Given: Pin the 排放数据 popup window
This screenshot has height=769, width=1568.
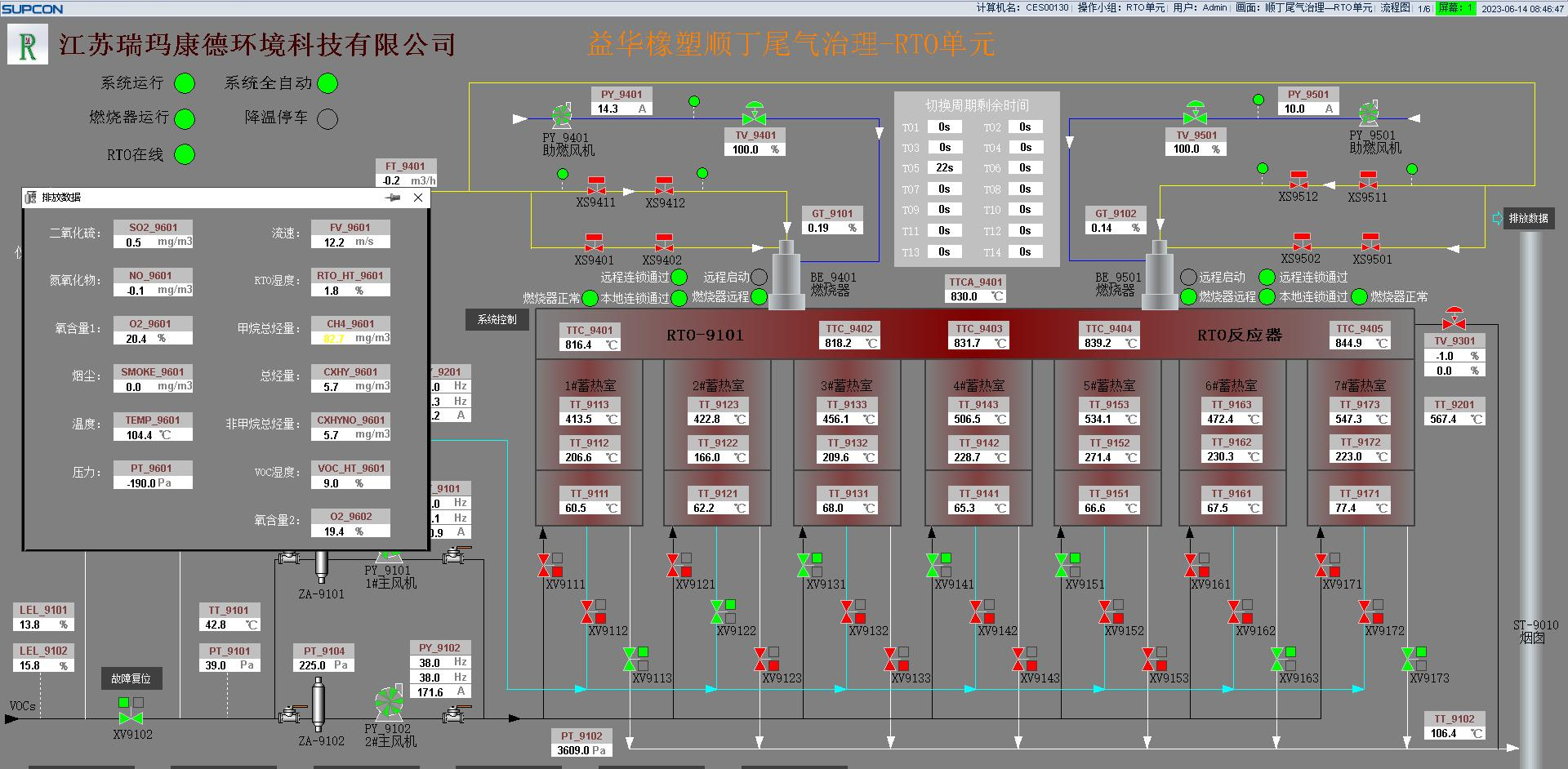Looking at the screenshot, I should (x=393, y=198).
